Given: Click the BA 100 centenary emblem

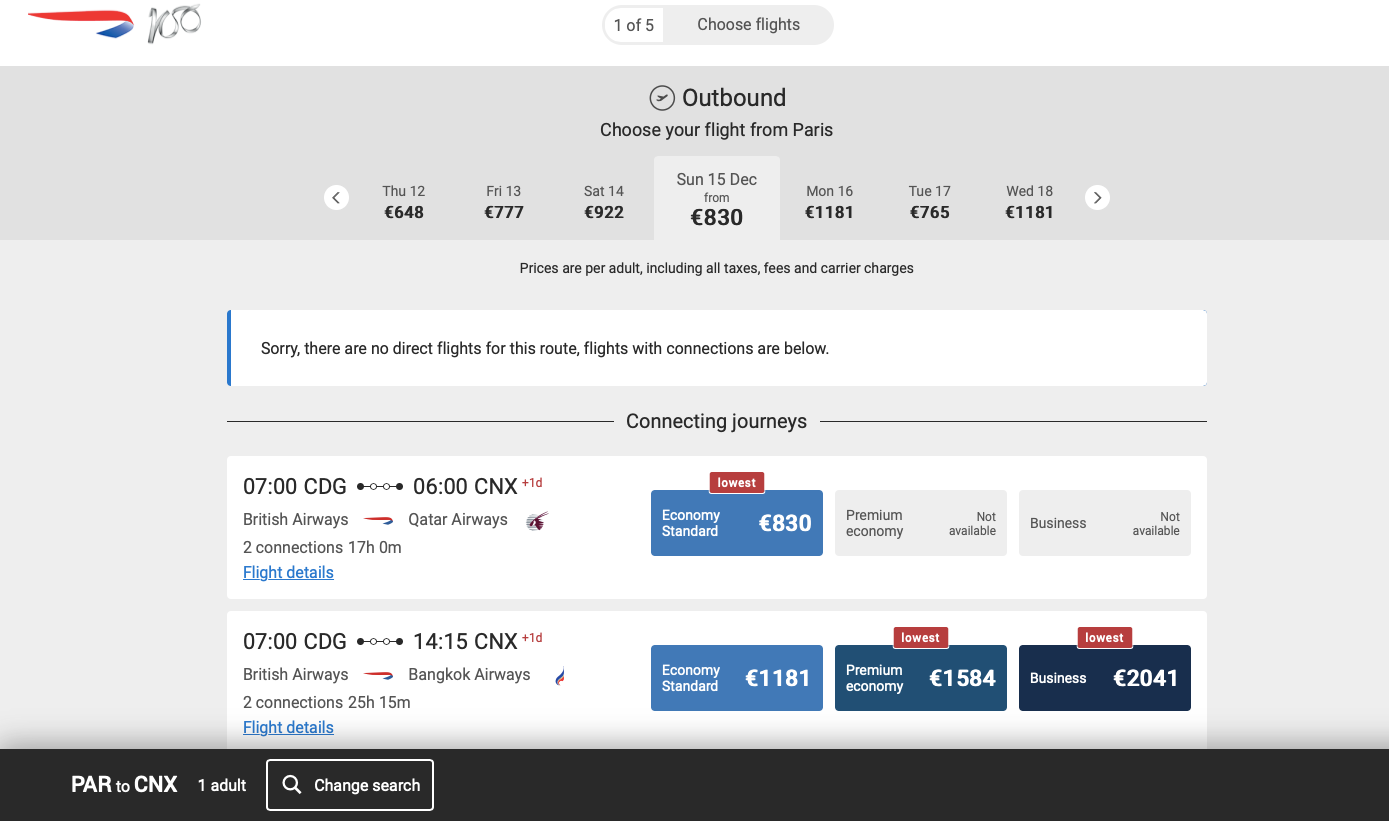Looking at the screenshot, I should pos(174,24).
